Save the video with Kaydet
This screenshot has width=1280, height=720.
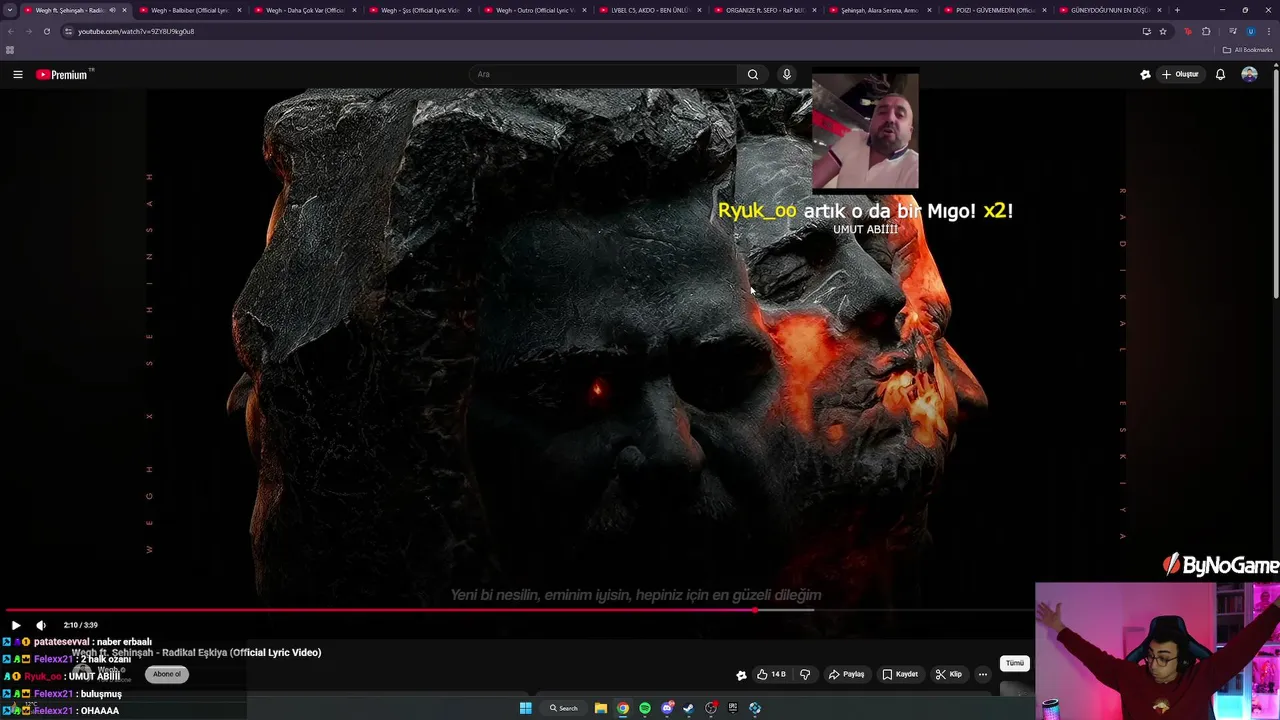pyautogui.click(x=900, y=674)
